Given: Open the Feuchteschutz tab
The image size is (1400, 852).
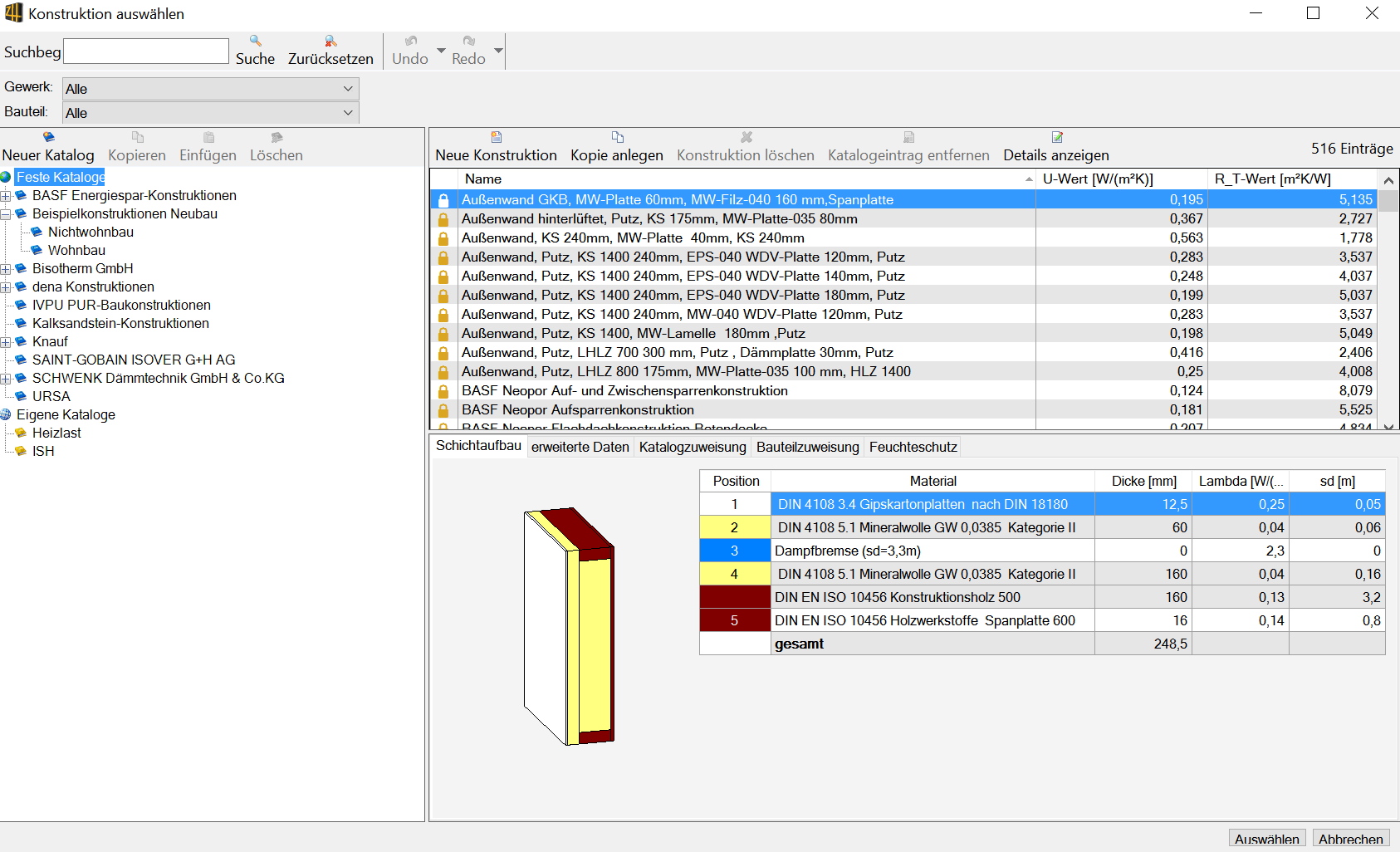Looking at the screenshot, I should pyautogui.click(x=913, y=447).
